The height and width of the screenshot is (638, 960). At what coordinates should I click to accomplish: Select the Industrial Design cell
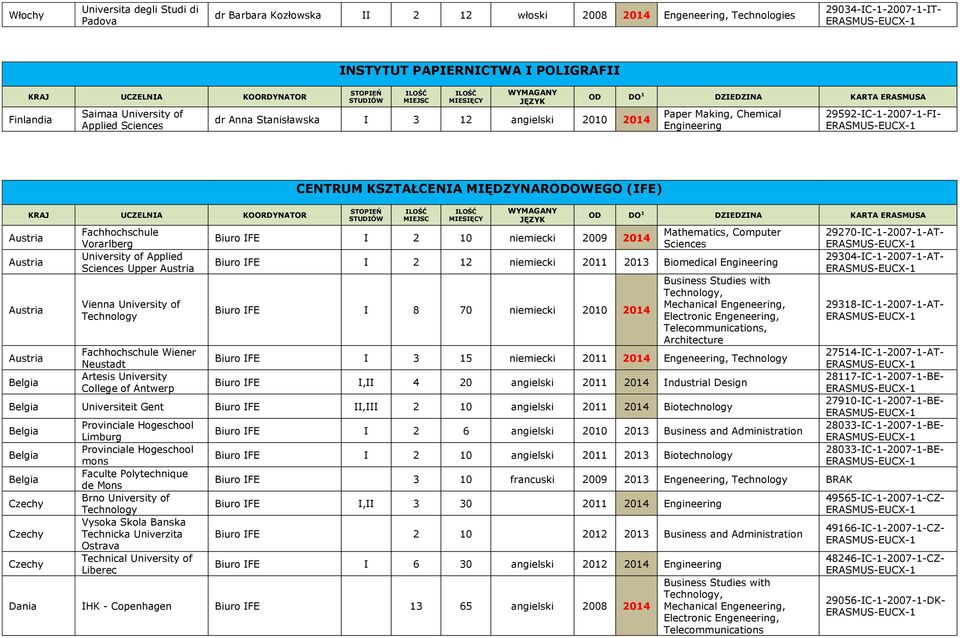(x=738, y=383)
